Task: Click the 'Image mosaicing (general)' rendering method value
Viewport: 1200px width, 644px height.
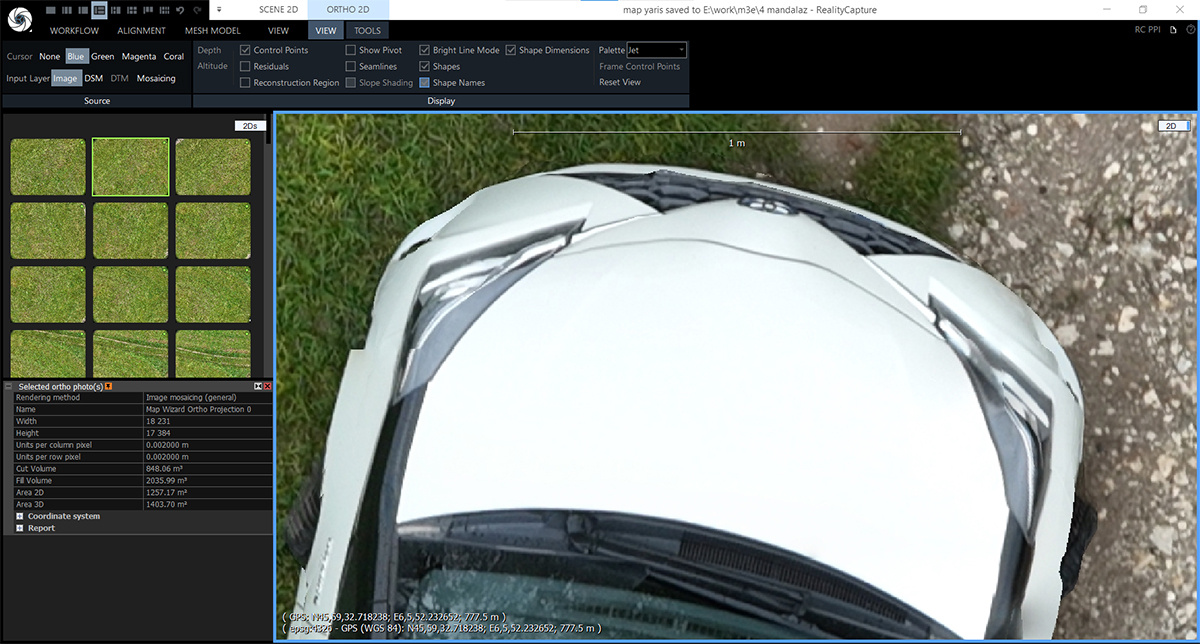Action: (192, 397)
